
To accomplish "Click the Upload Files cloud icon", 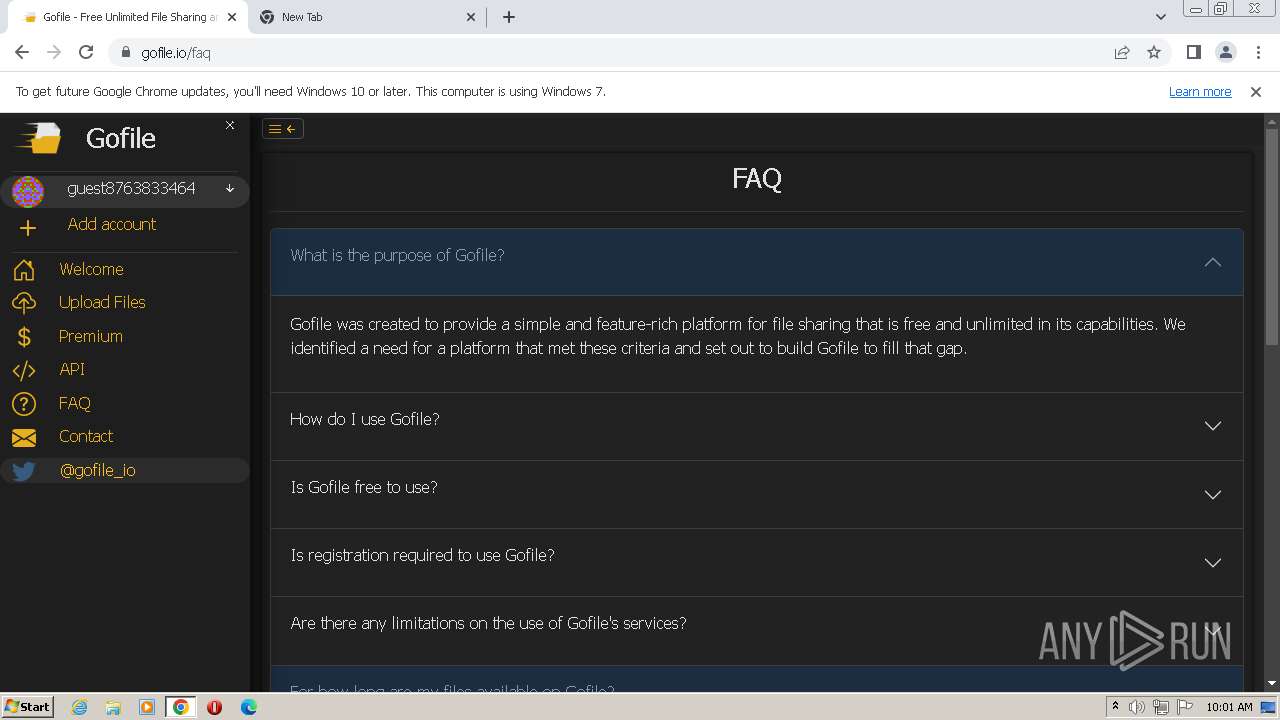I will click(x=24, y=303).
